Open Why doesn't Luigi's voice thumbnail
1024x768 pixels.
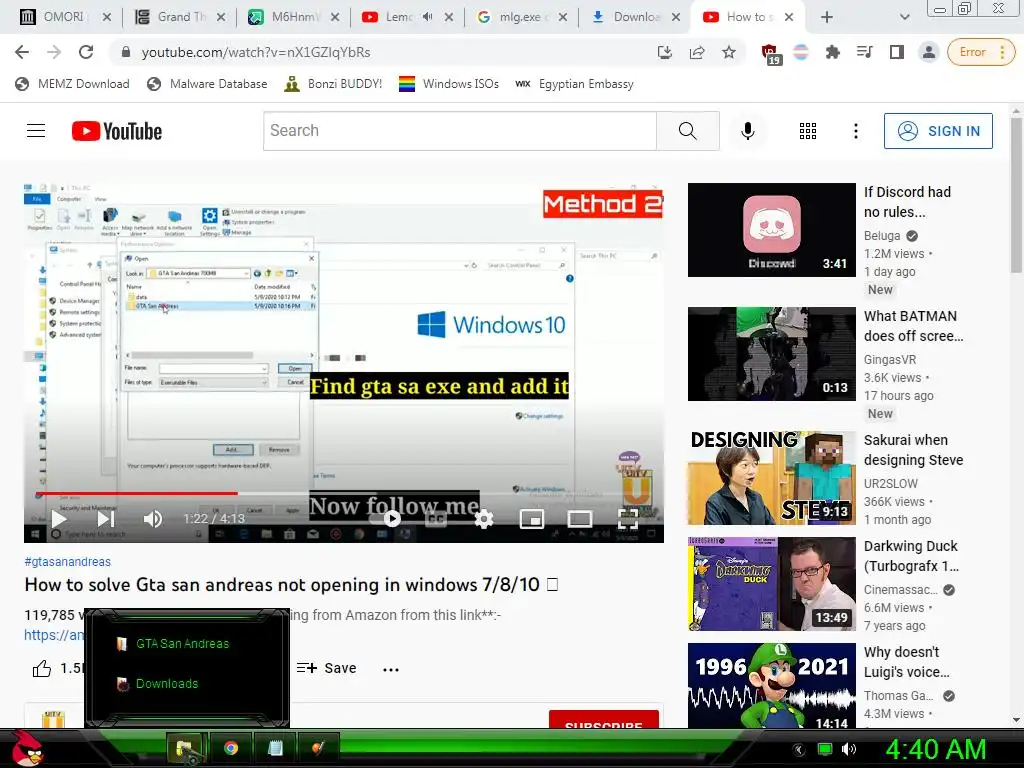(771, 686)
